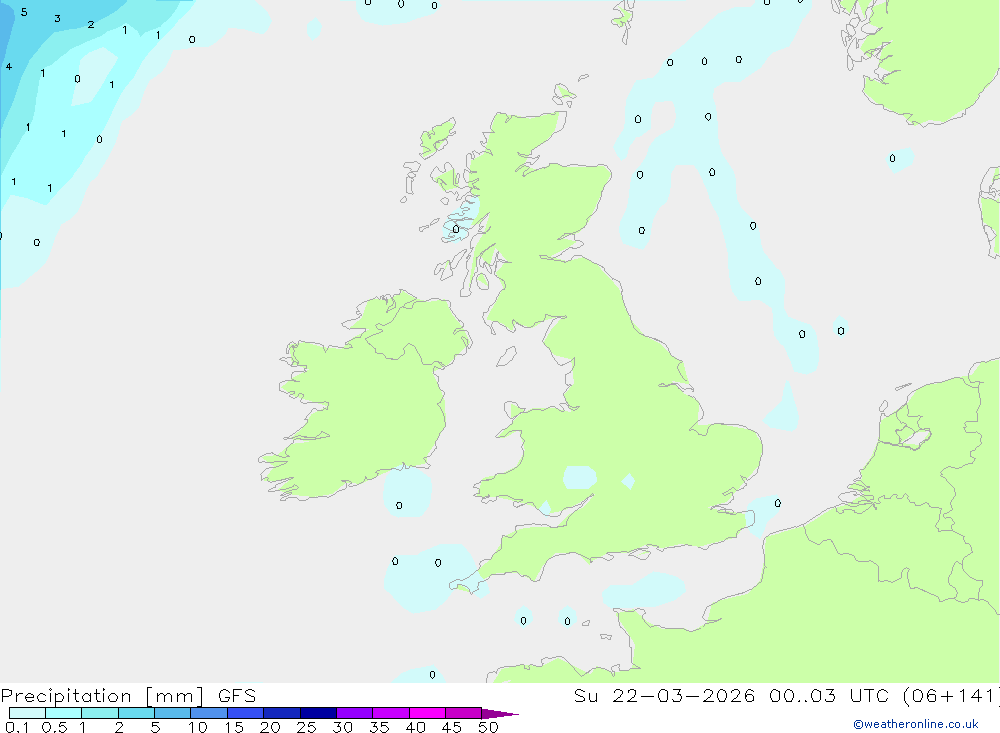Click the legend label '20'

pyautogui.click(x=270, y=727)
